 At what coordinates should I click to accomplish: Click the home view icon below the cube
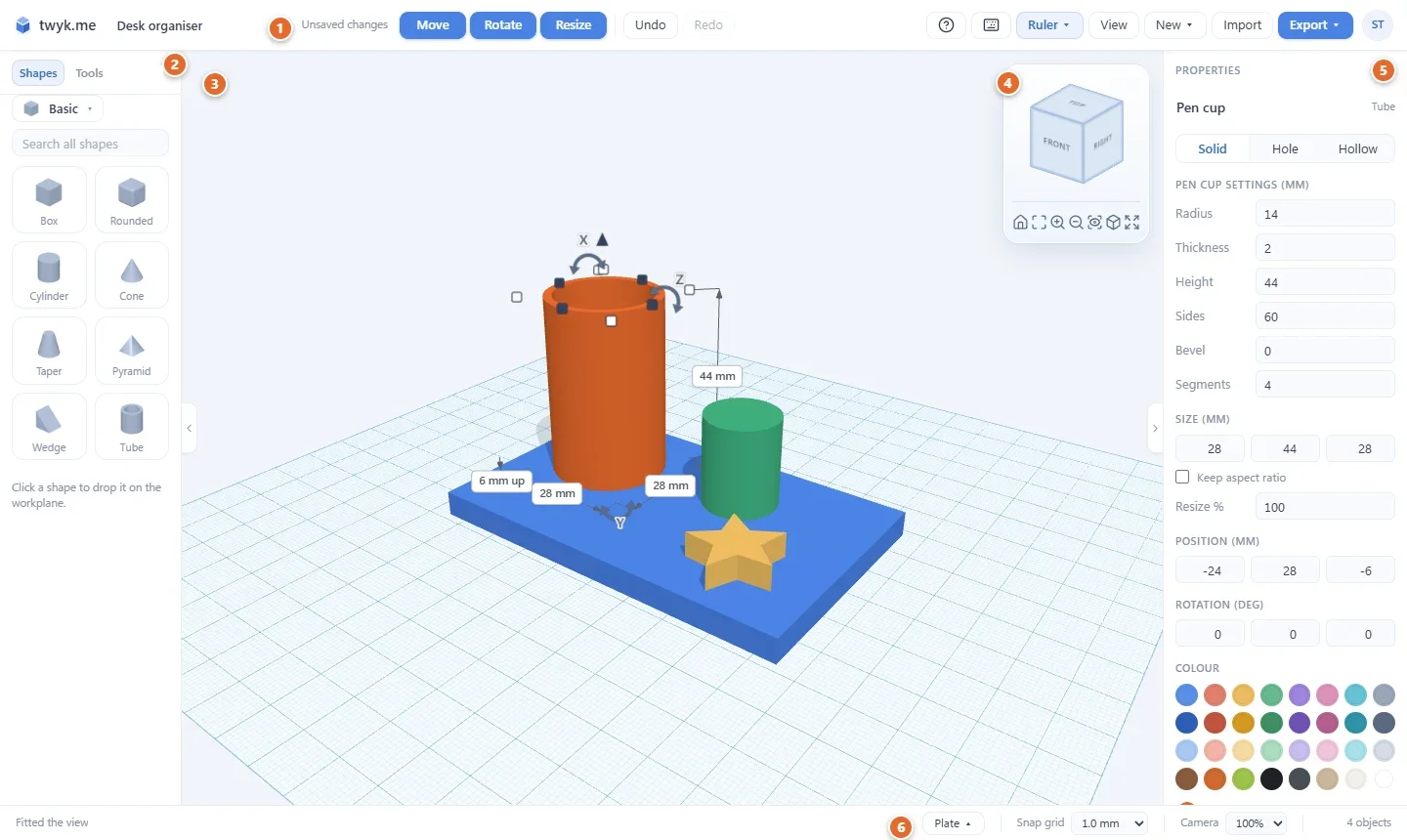[1020, 222]
